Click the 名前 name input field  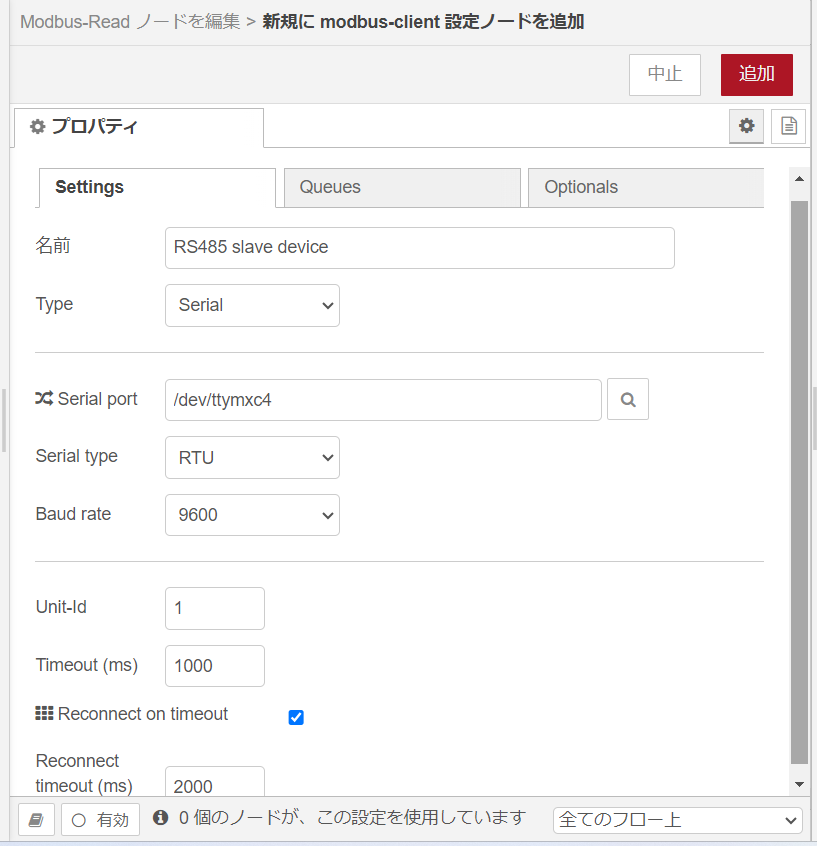coord(420,248)
